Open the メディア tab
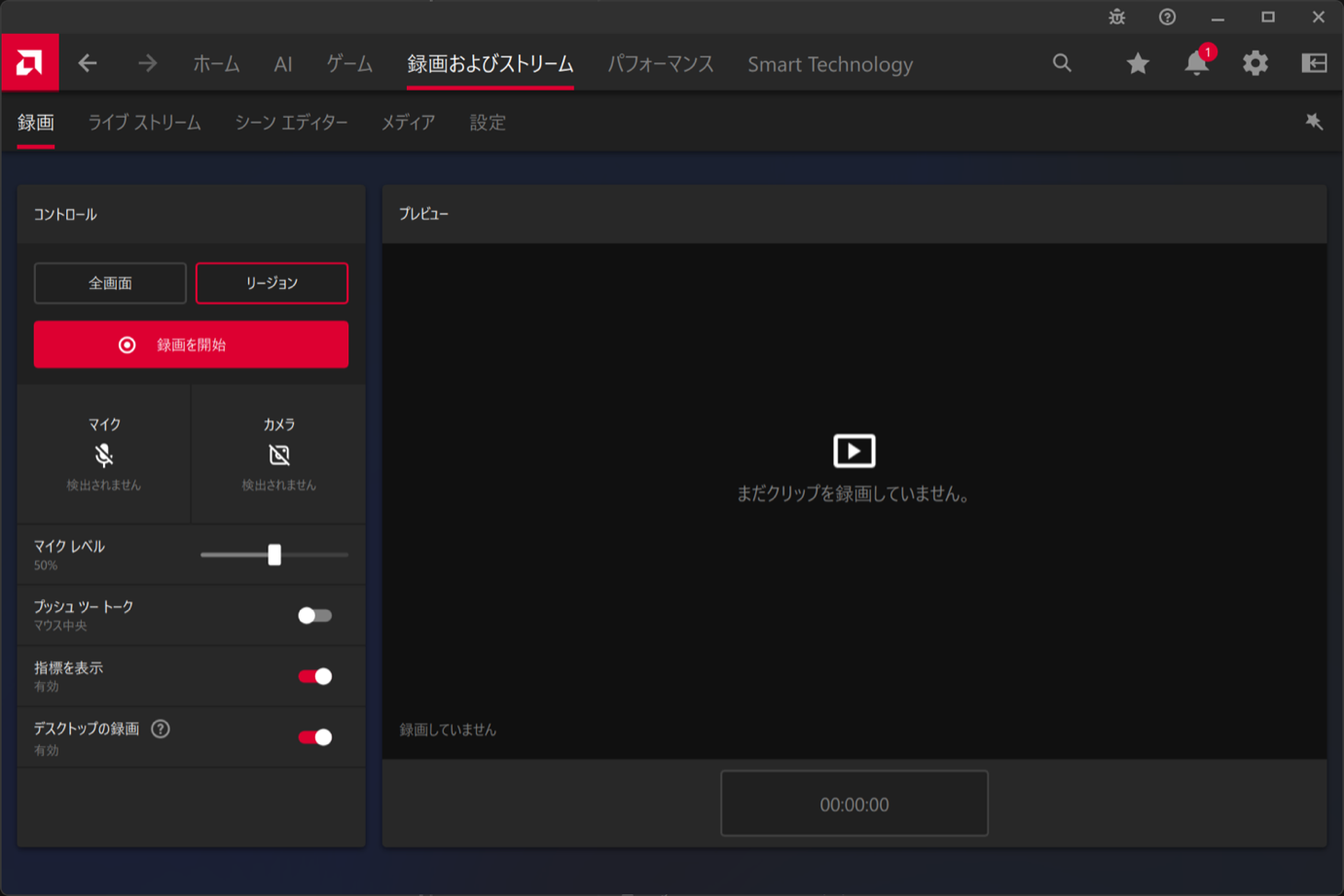This screenshot has width=1344, height=896. (x=408, y=123)
